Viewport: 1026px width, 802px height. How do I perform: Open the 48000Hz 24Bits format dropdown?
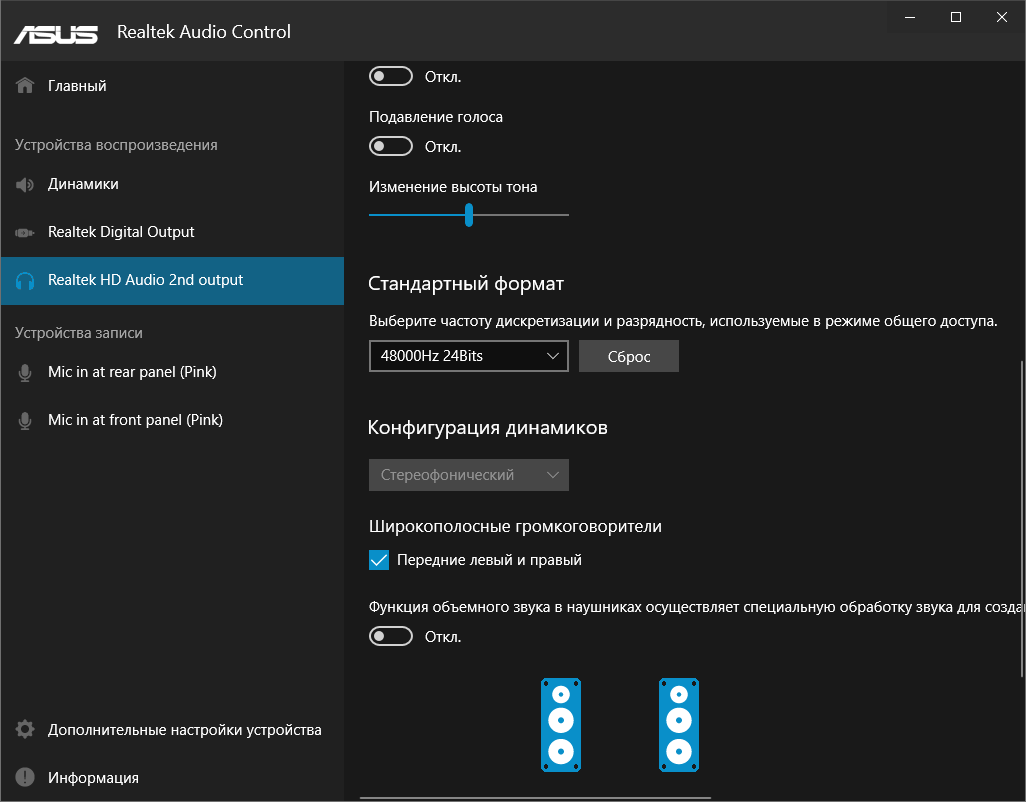tap(468, 356)
